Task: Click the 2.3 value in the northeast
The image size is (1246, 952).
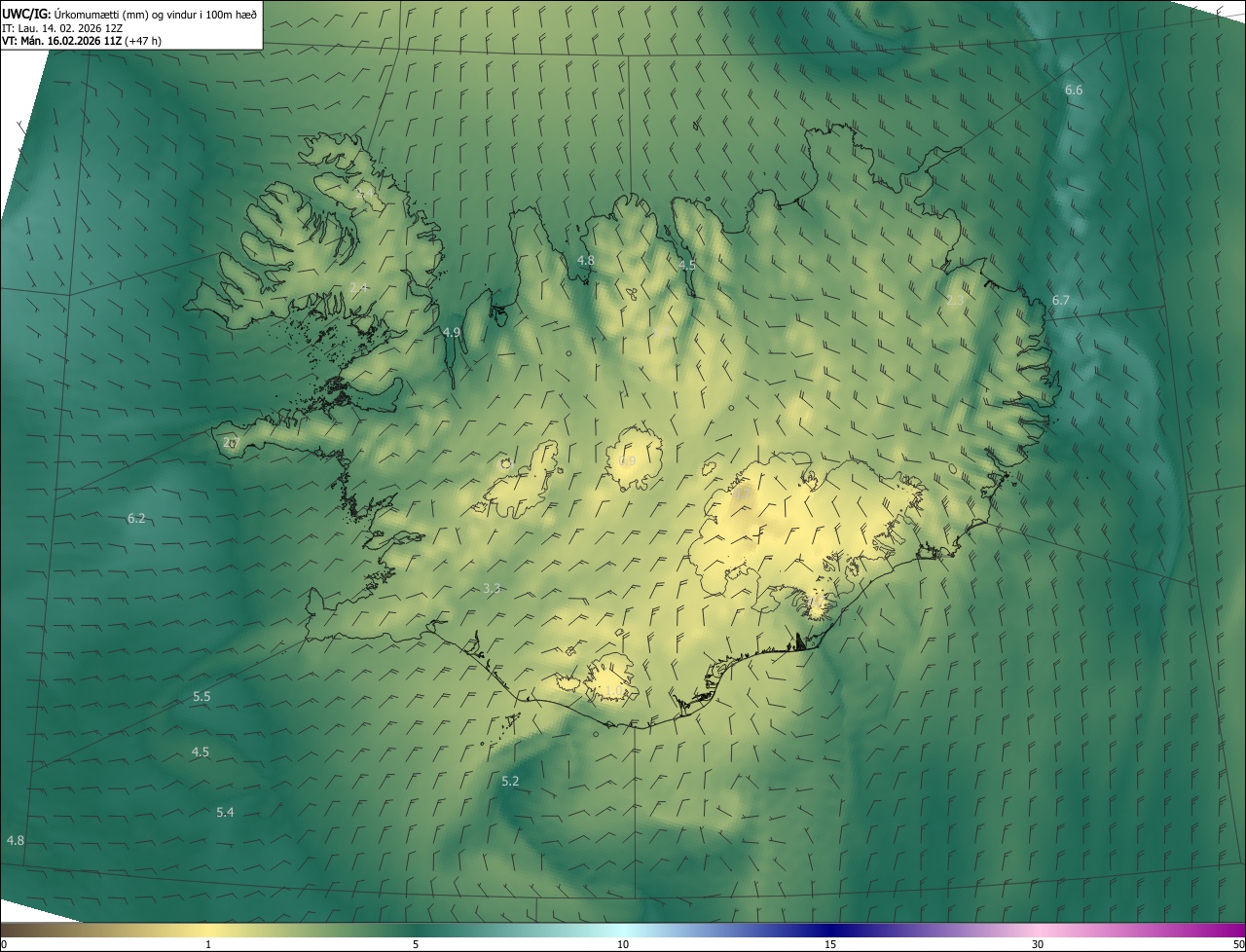Action: (x=955, y=301)
